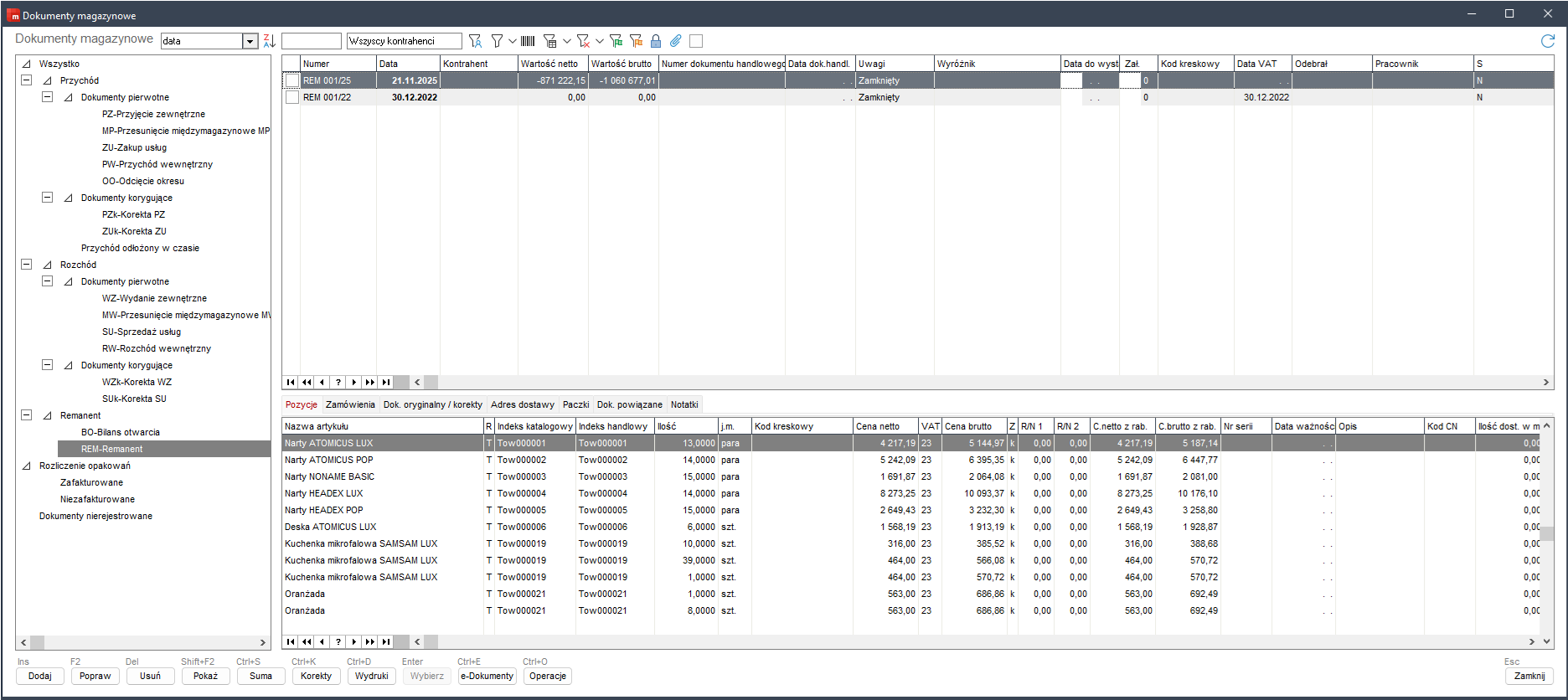Click the paperclip attachments icon
1568x700 pixels.
point(676,41)
